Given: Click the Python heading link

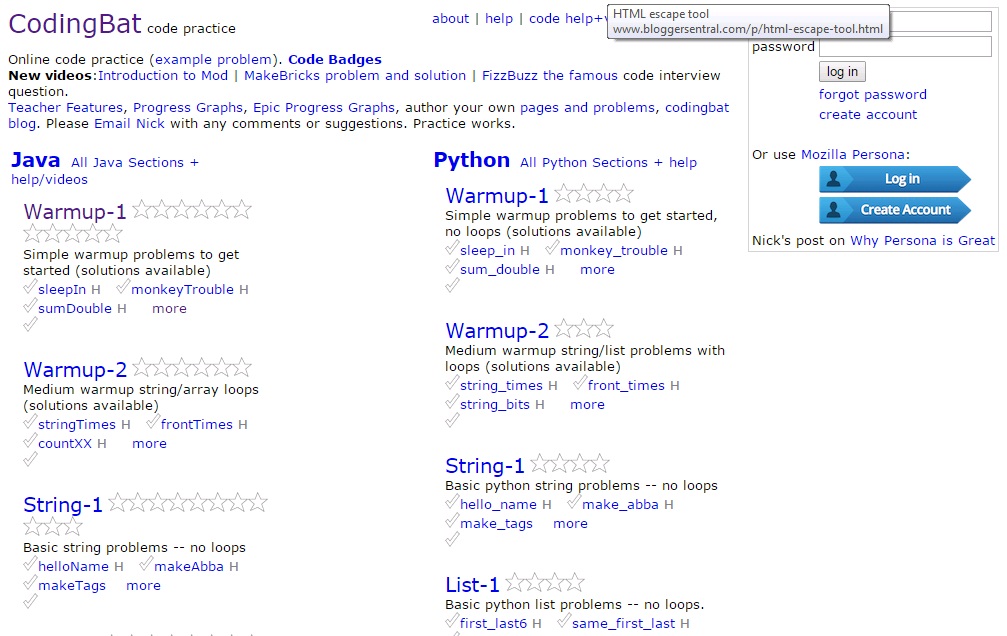Looking at the screenshot, I should [471, 160].
